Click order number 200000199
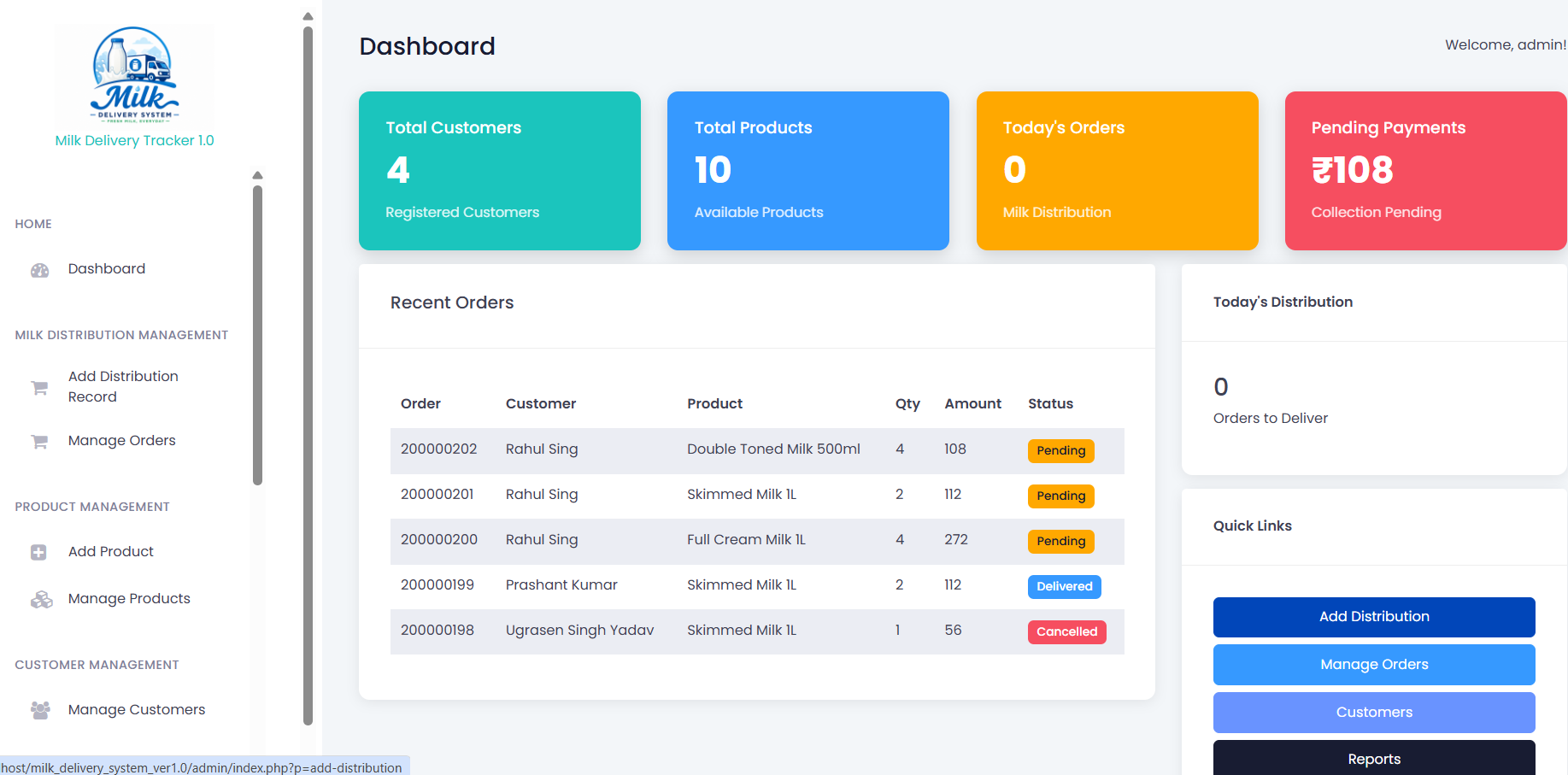 [x=438, y=584]
